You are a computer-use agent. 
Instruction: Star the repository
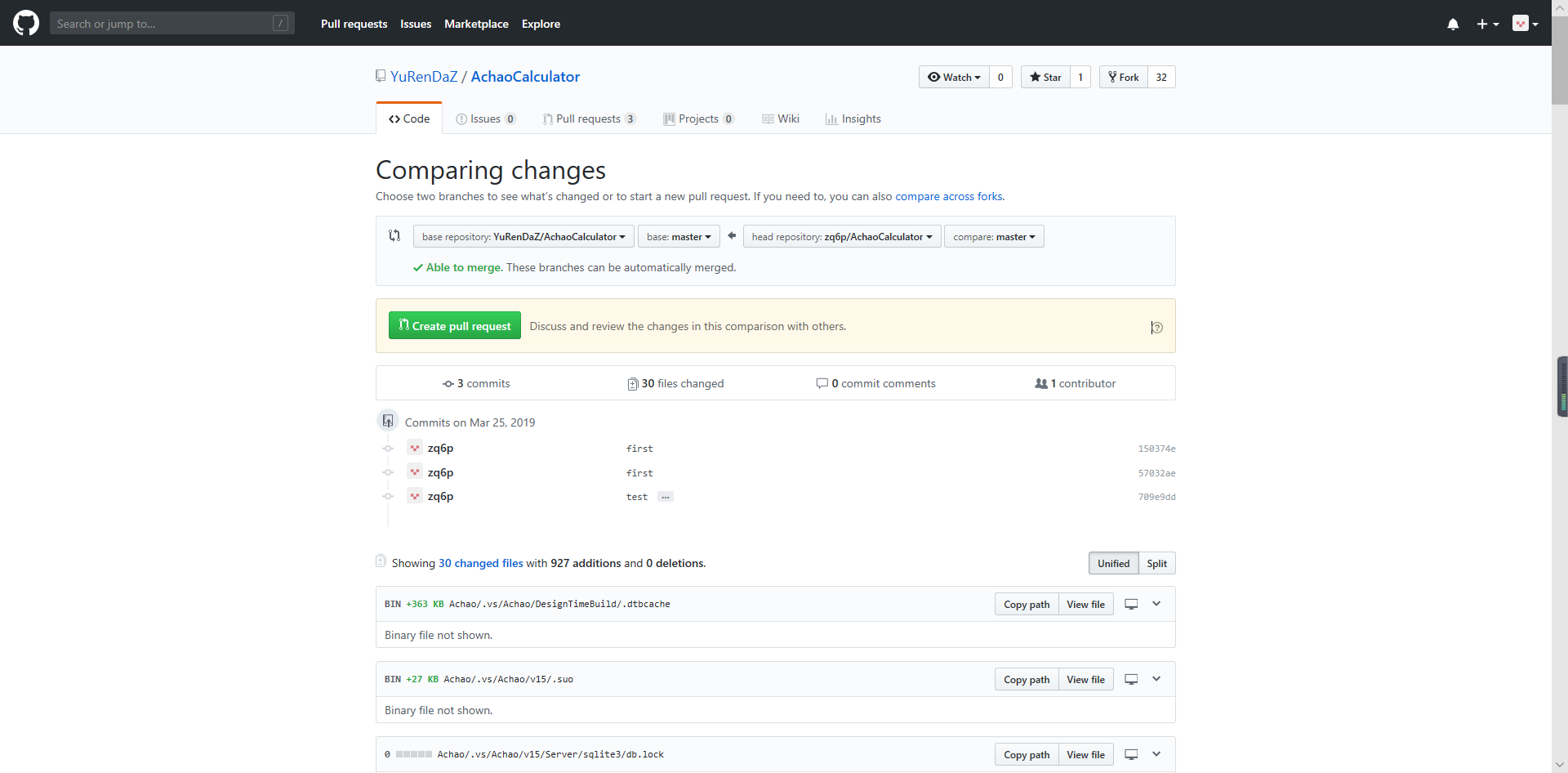(1045, 77)
